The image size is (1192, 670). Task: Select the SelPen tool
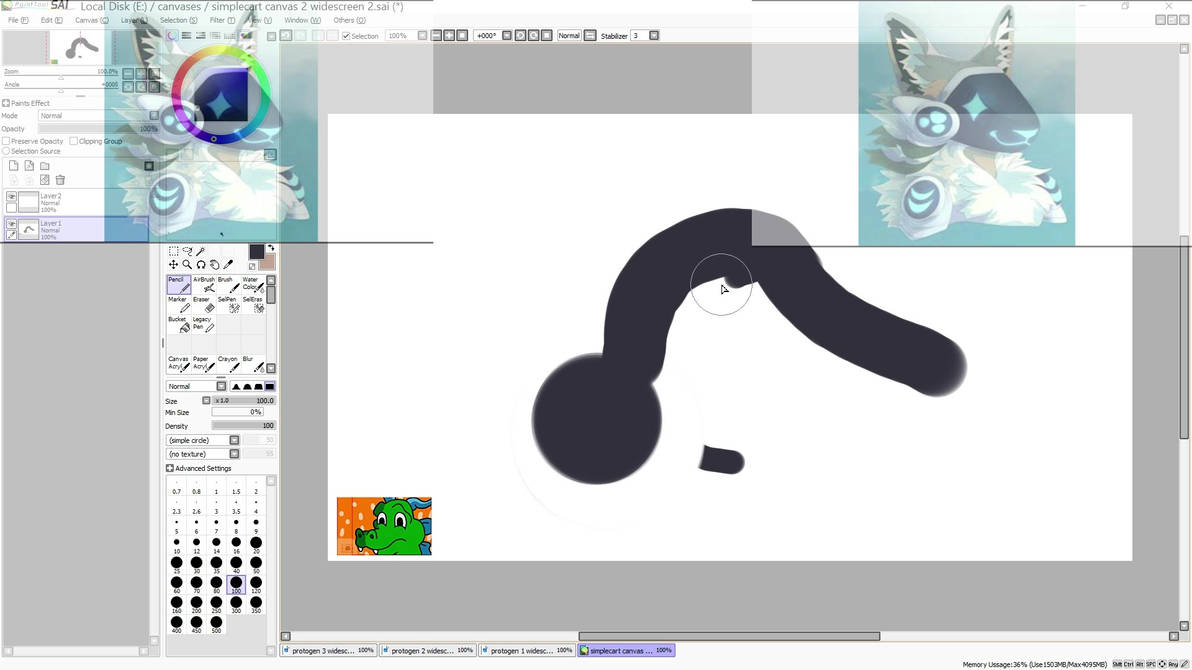click(227, 303)
